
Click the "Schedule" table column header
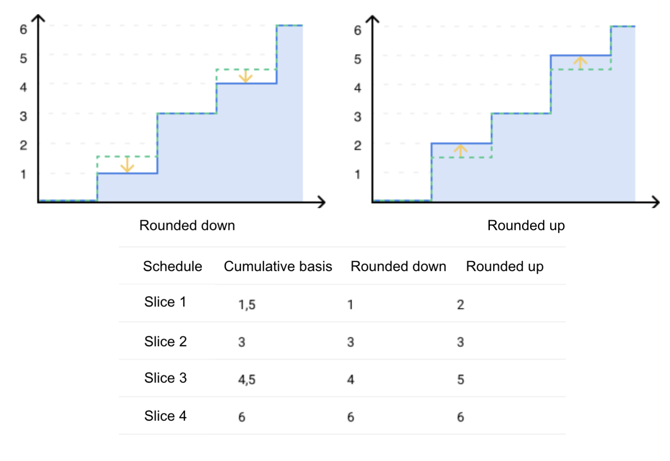pyautogui.click(x=173, y=266)
